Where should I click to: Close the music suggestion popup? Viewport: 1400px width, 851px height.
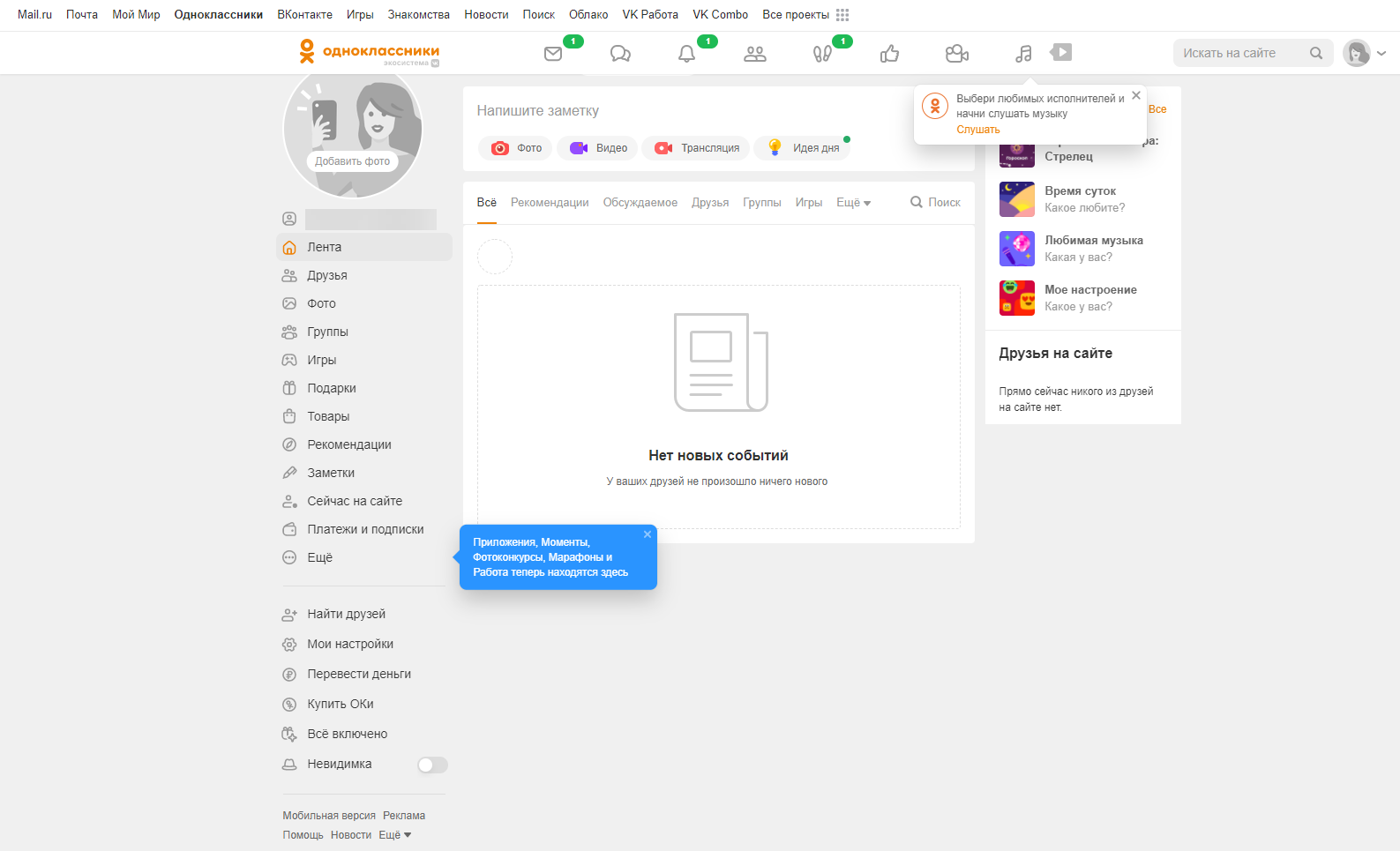pos(1136,95)
